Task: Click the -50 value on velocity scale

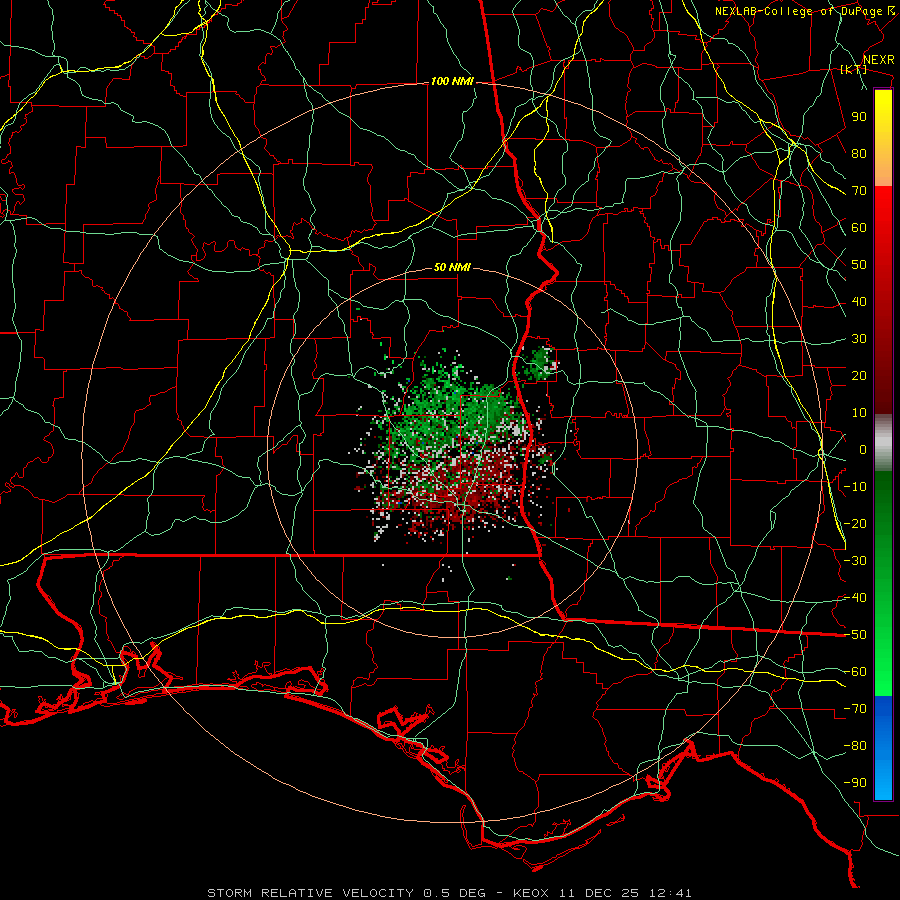Action: coord(855,635)
